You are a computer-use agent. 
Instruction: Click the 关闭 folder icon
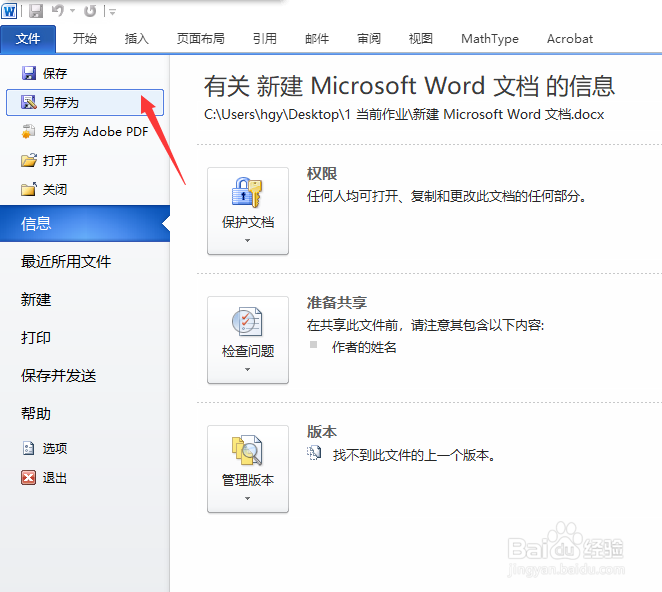click(29, 189)
